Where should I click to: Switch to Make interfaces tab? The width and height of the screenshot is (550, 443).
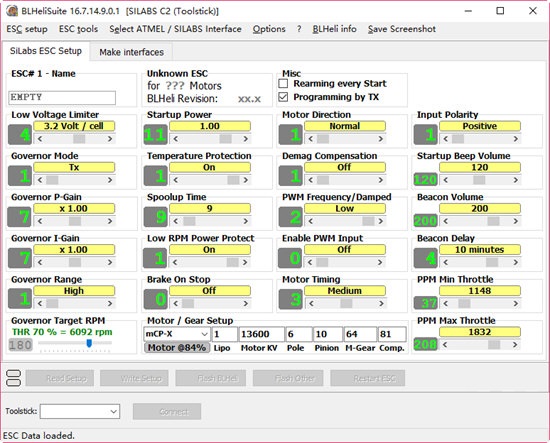point(131,52)
